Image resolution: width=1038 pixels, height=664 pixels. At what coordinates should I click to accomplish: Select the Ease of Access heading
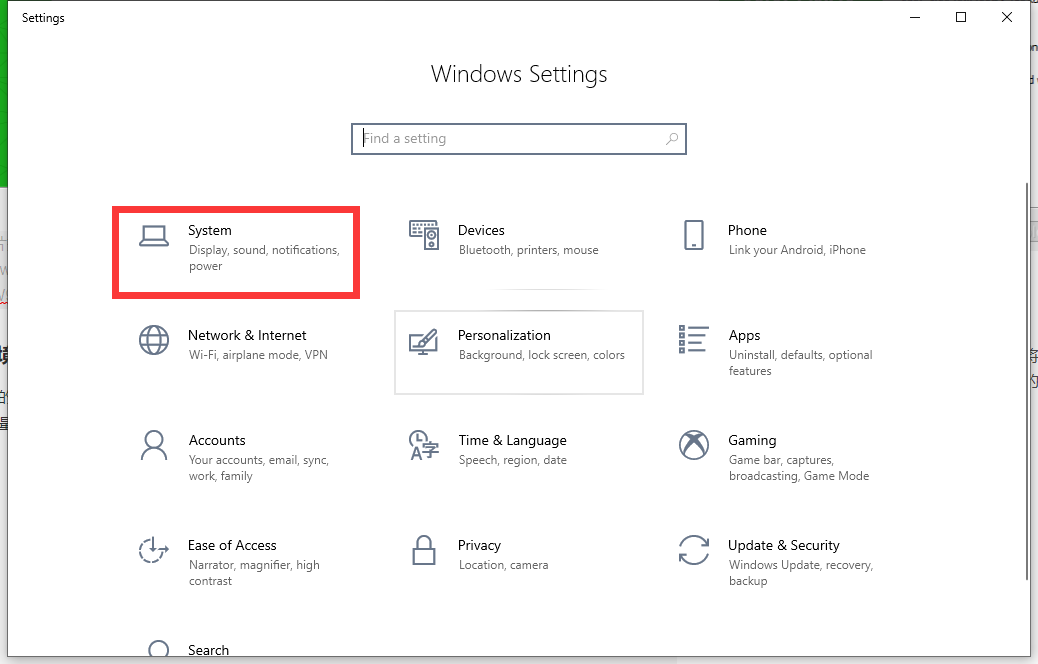232,545
